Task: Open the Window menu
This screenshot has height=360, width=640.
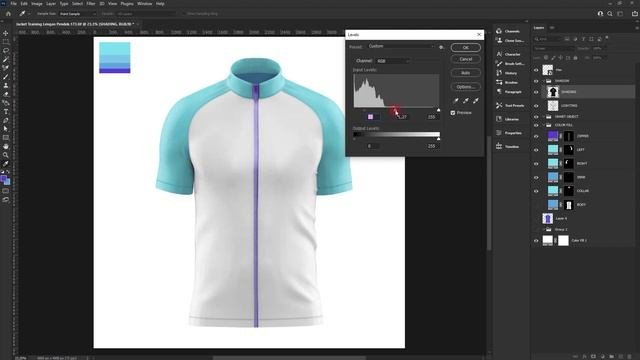Action: [x=144, y=4]
